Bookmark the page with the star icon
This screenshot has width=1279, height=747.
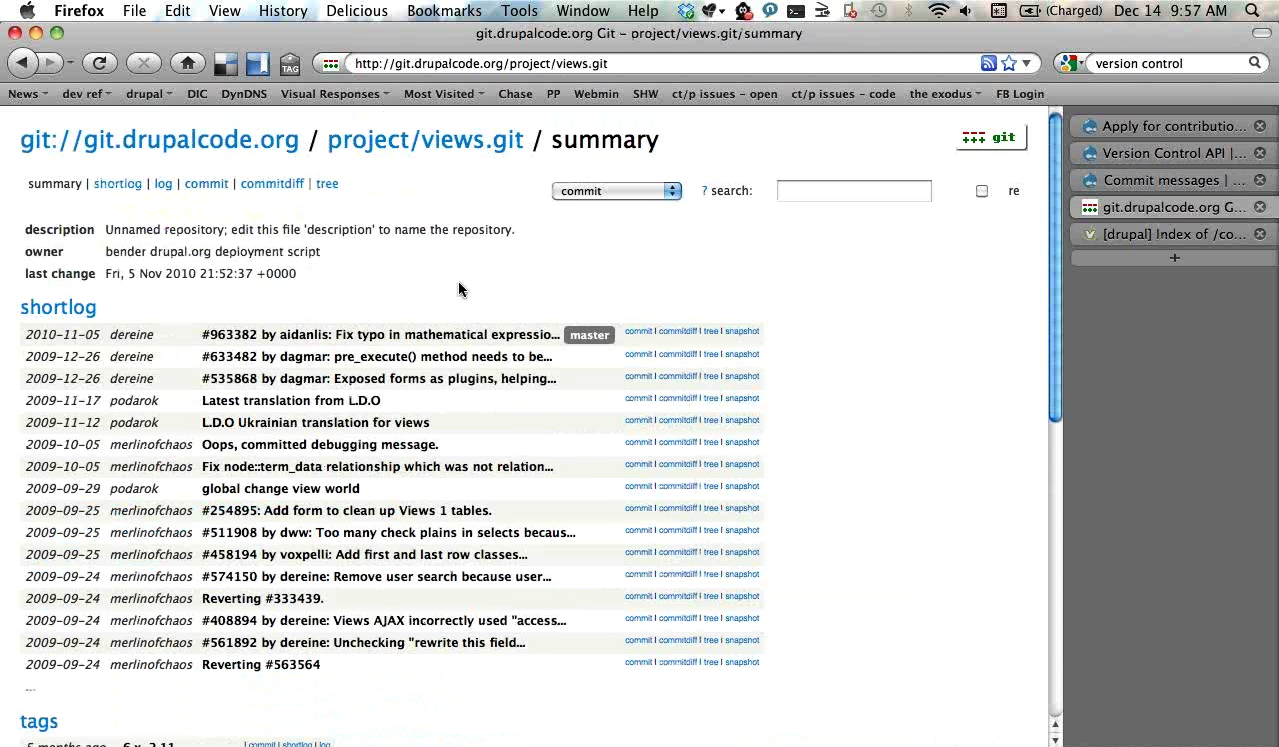(1009, 63)
